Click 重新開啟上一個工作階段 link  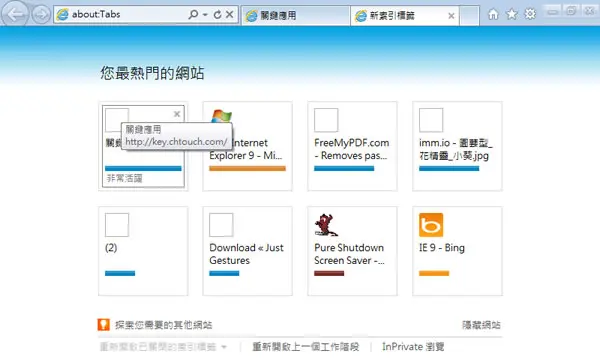pyautogui.click(x=305, y=347)
